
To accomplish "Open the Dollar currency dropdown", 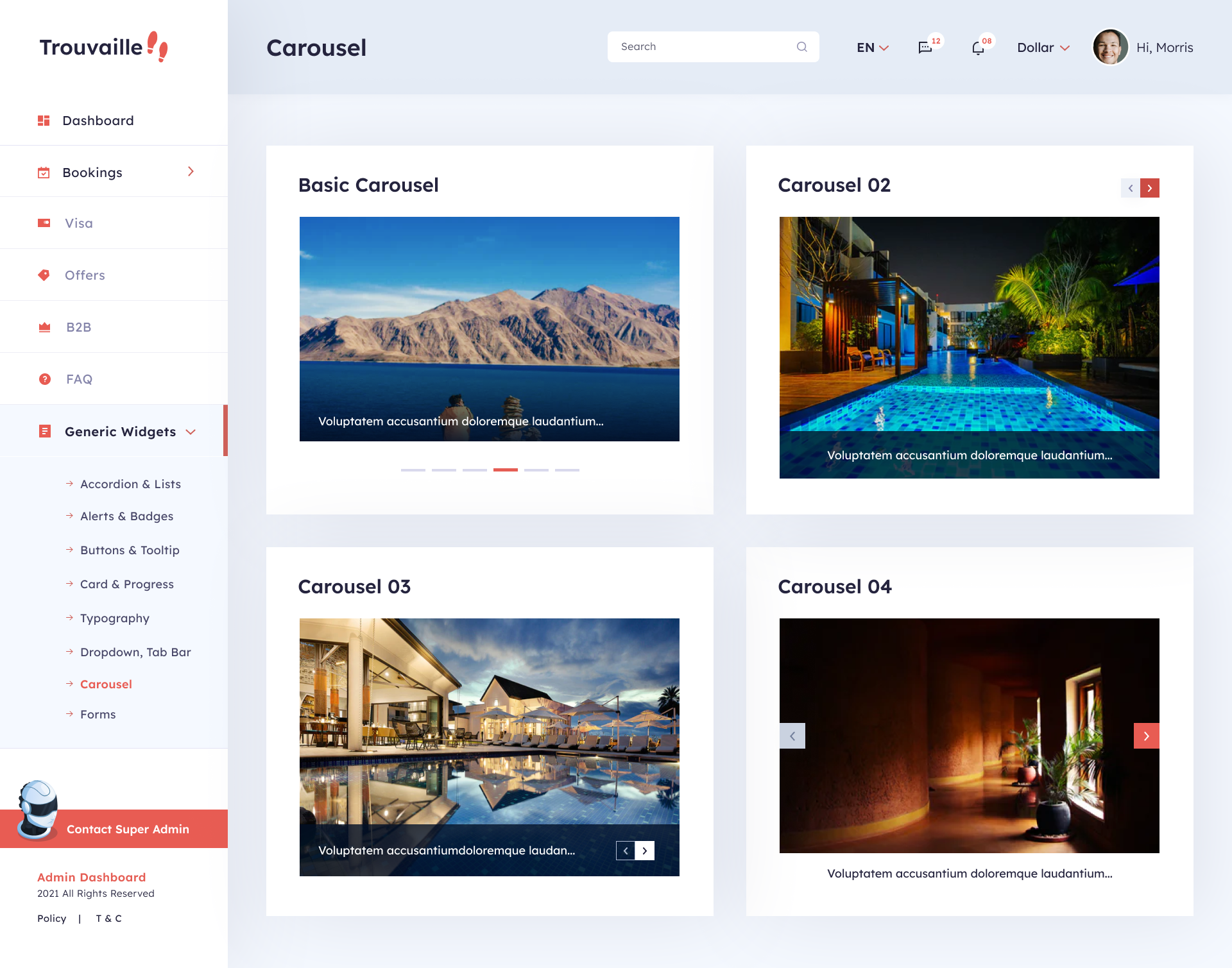I will [x=1043, y=47].
